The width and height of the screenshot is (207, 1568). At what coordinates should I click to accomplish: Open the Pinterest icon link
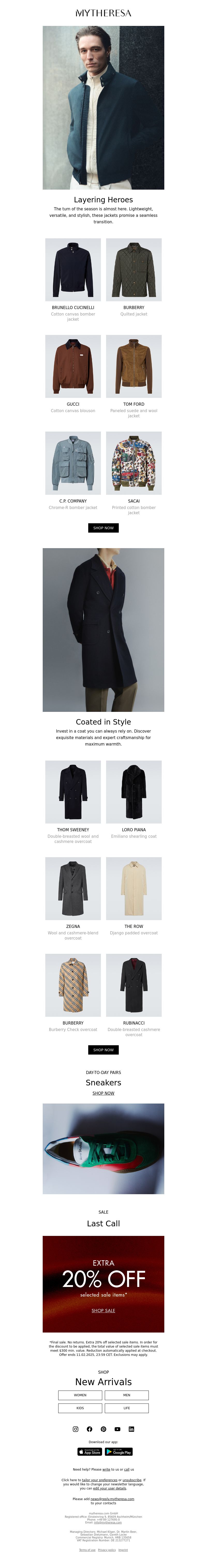(x=103, y=1429)
